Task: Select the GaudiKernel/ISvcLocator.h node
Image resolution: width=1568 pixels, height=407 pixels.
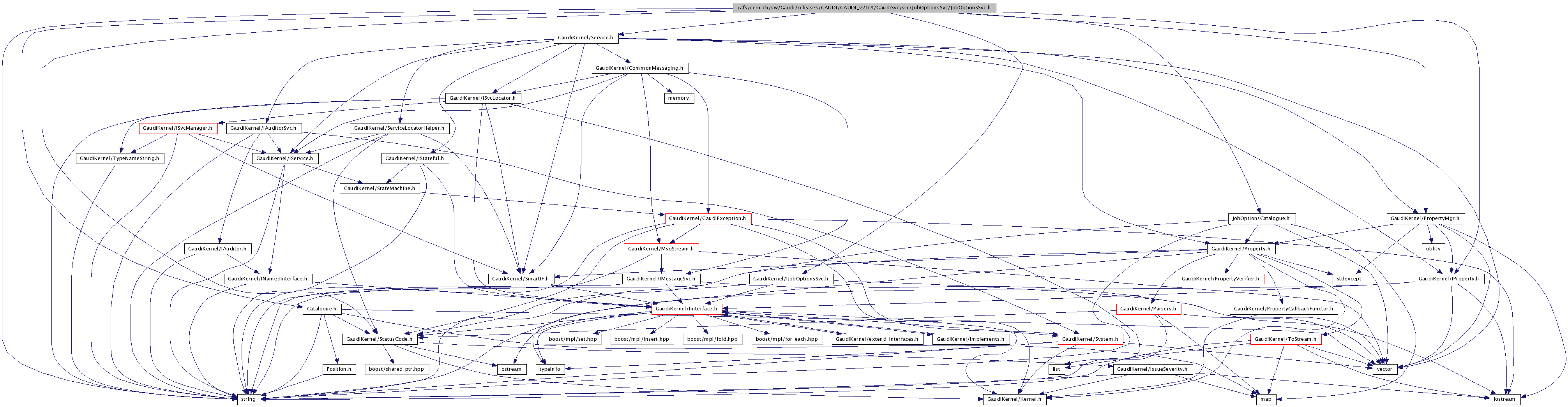Action: [x=482, y=98]
